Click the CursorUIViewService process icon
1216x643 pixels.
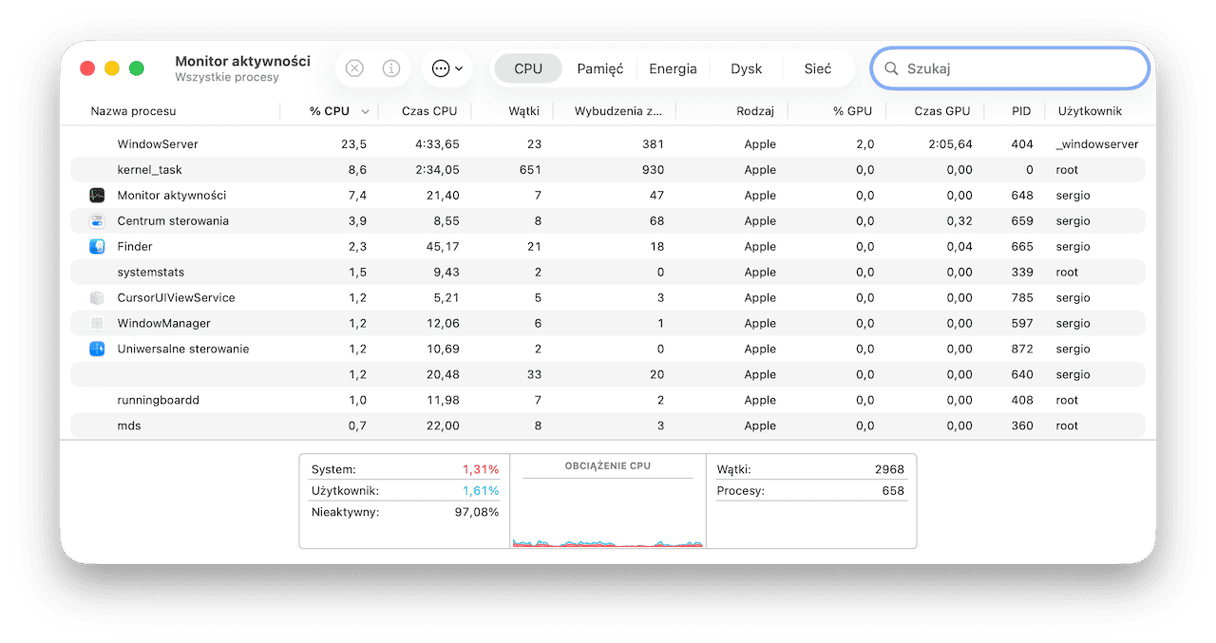click(x=97, y=298)
